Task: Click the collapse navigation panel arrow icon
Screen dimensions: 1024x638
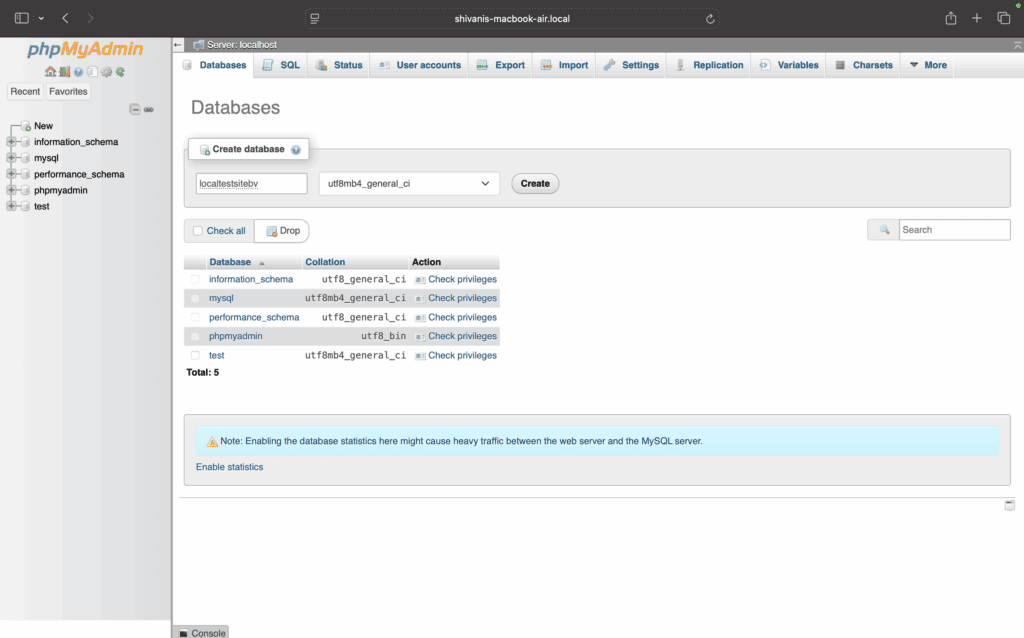Action: [x=178, y=45]
